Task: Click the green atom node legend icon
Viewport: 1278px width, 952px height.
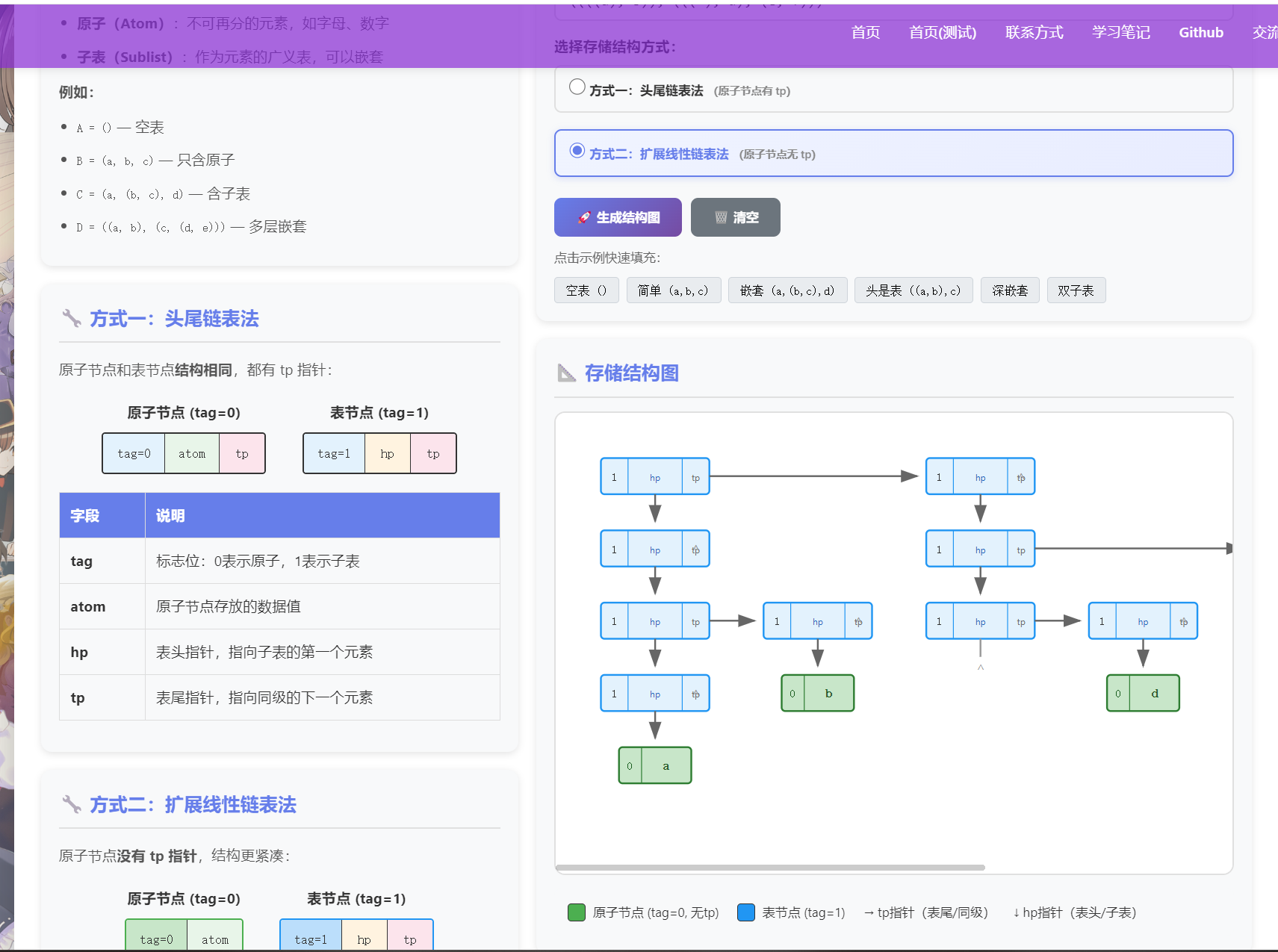Action: click(x=575, y=912)
